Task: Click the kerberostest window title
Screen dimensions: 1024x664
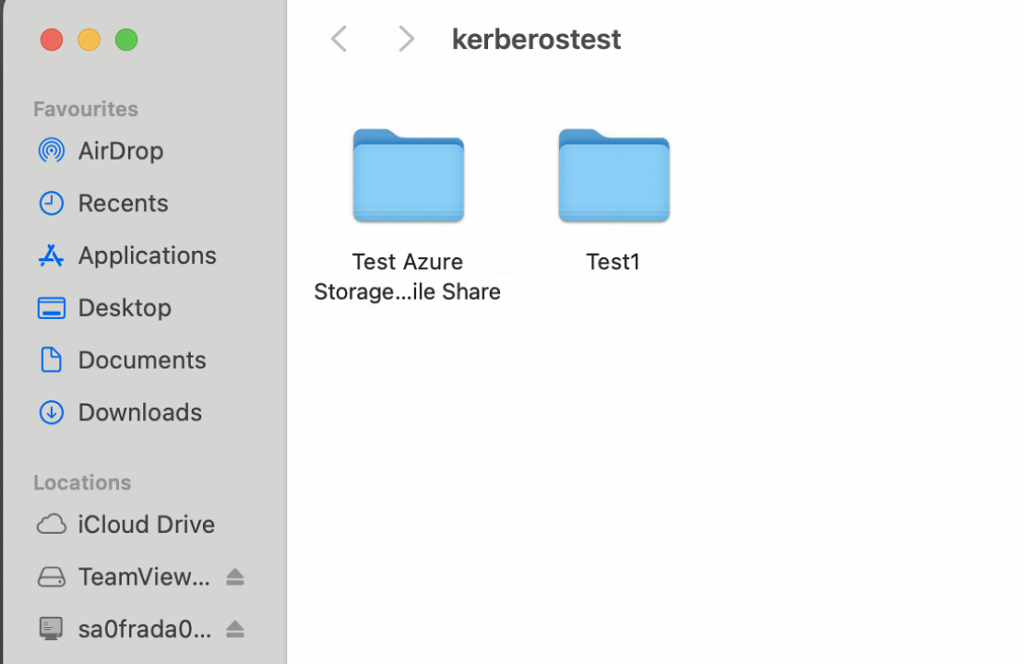Action: point(536,39)
